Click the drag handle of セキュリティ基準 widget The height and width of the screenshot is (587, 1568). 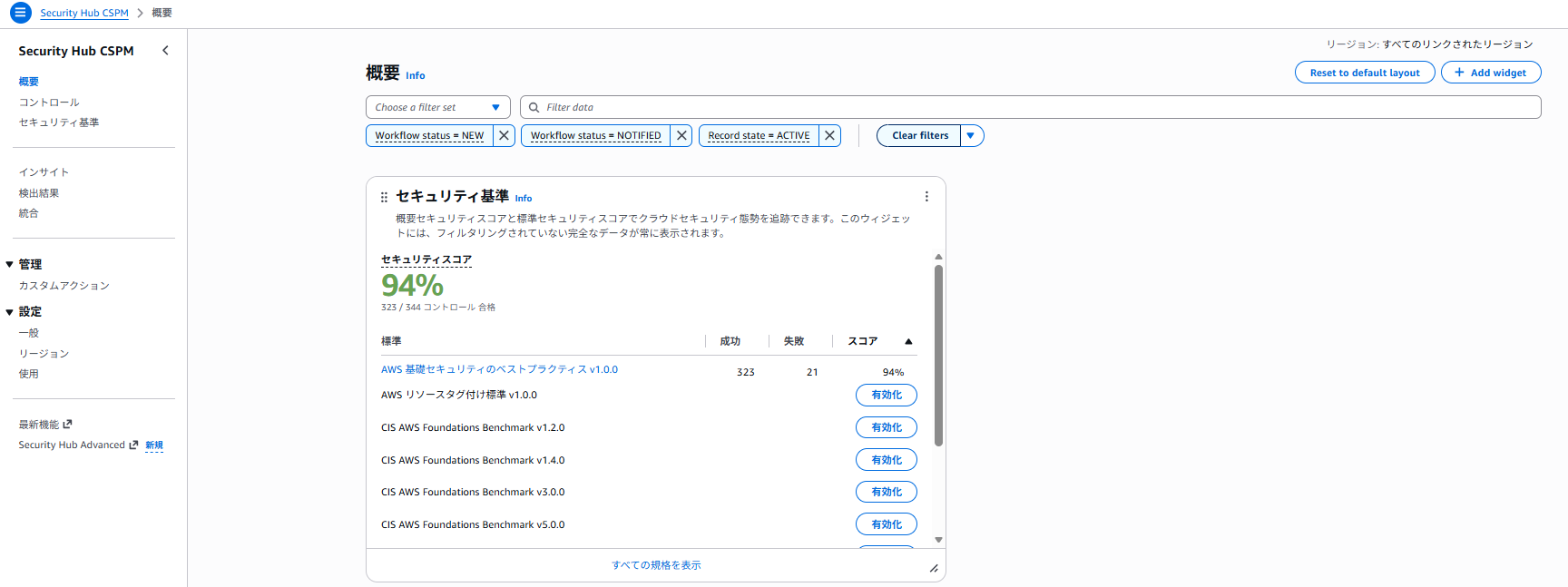tap(384, 197)
